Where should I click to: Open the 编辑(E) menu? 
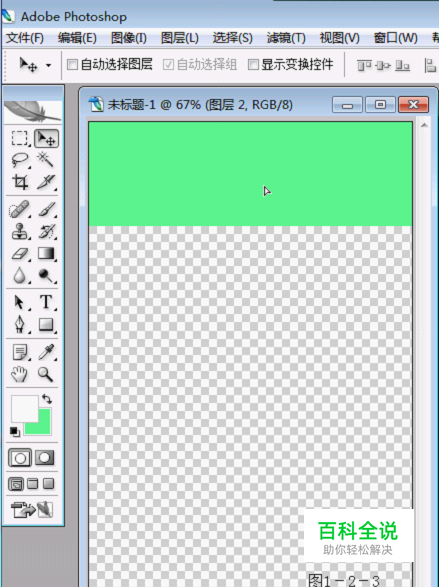tap(77, 38)
